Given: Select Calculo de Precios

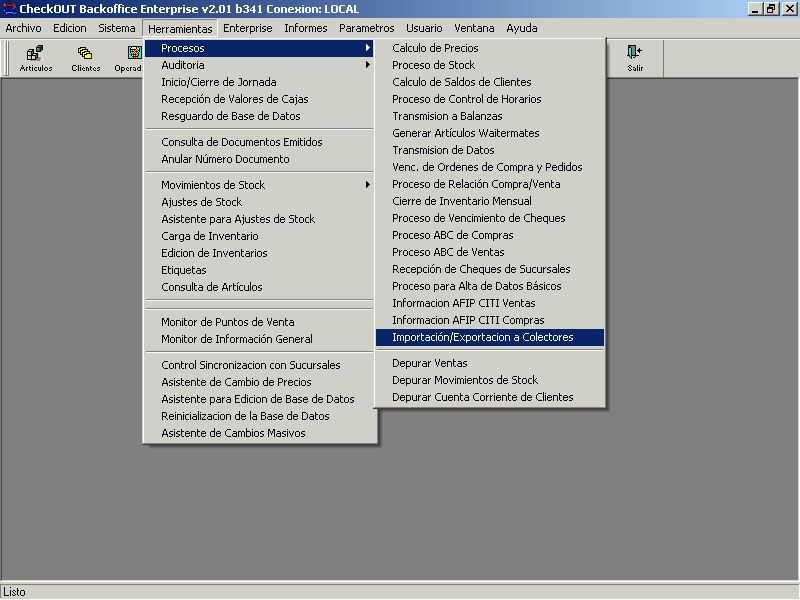Looking at the screenshot, I should (490, 48).
